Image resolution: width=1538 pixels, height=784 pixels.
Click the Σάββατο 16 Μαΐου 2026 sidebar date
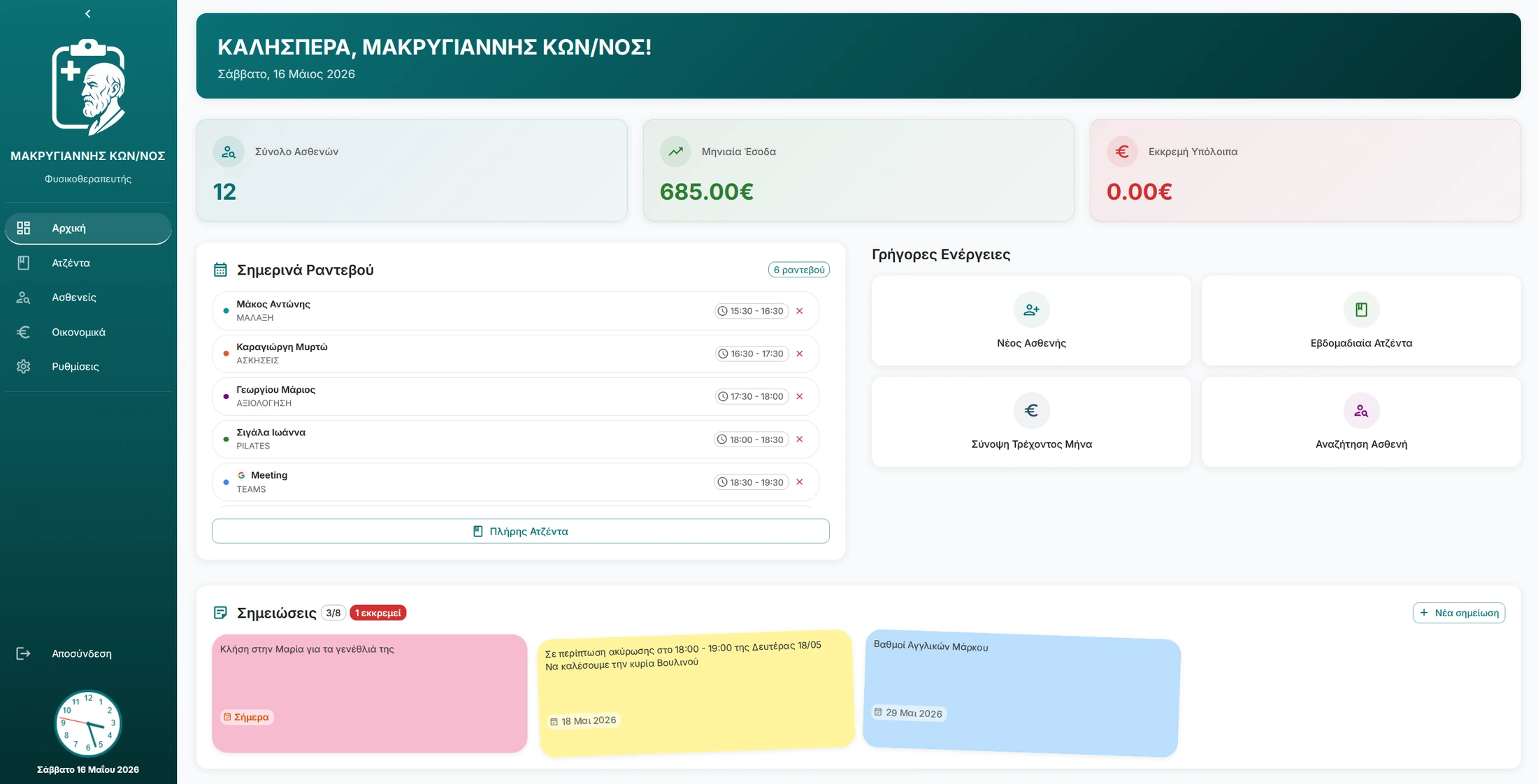(88, 769)
